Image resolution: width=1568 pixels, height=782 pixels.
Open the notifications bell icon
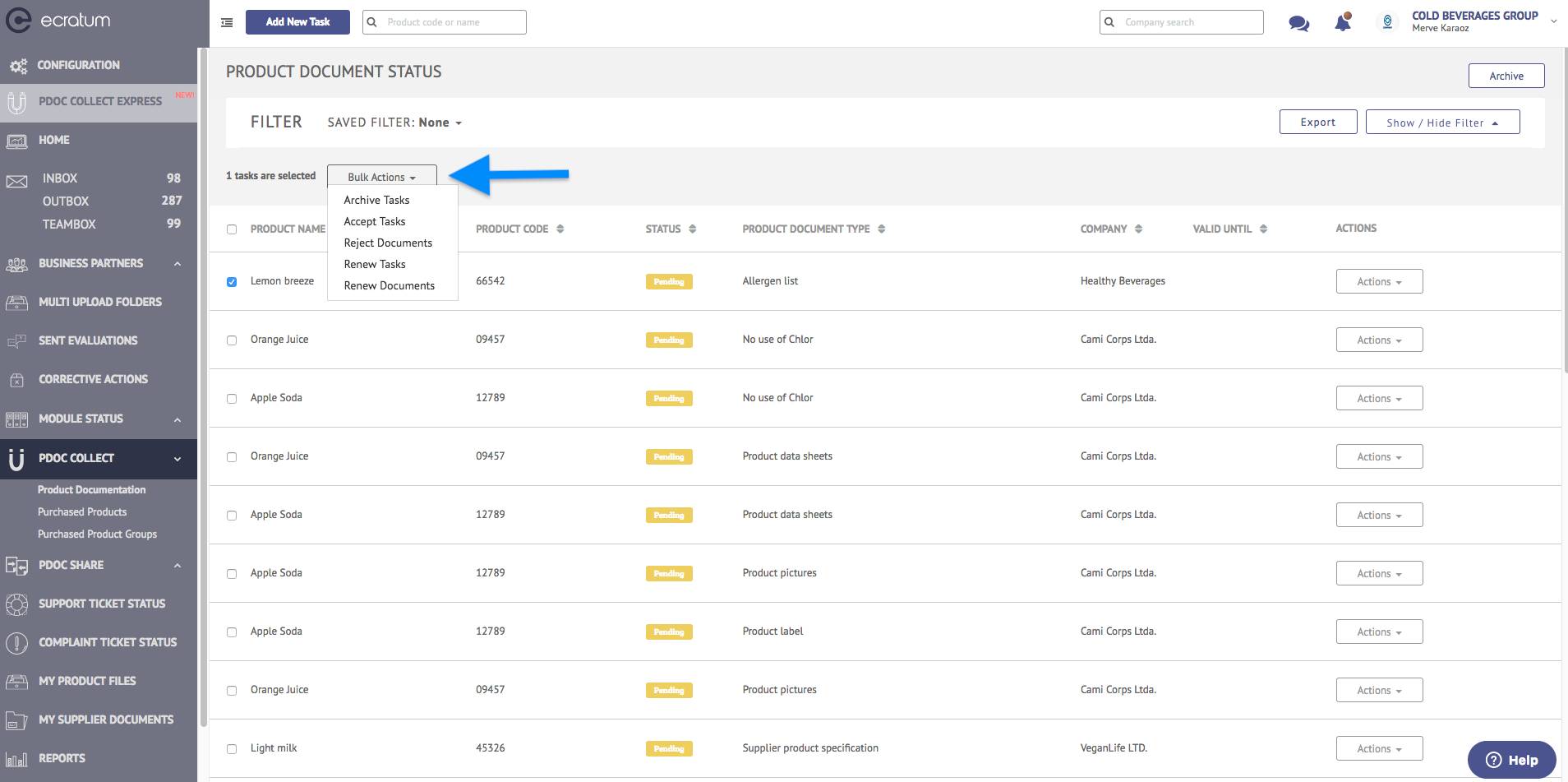point(1343,22)
